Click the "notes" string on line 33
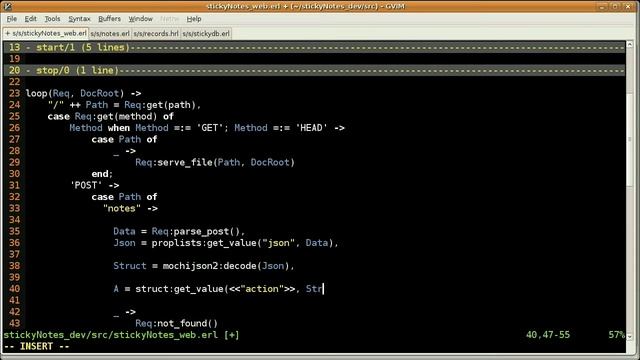 pyautogui.click(x=122, y=208)
